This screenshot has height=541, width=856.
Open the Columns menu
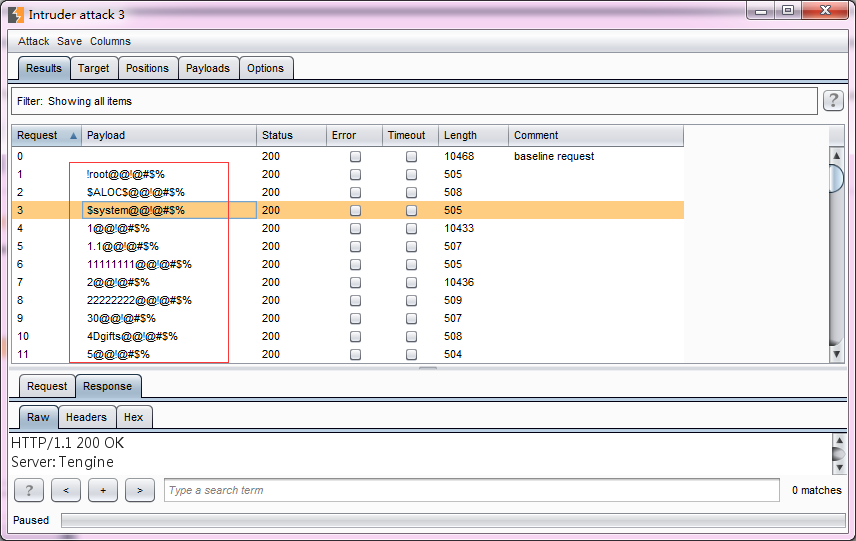pyautogui.click(x=110, y=41)
